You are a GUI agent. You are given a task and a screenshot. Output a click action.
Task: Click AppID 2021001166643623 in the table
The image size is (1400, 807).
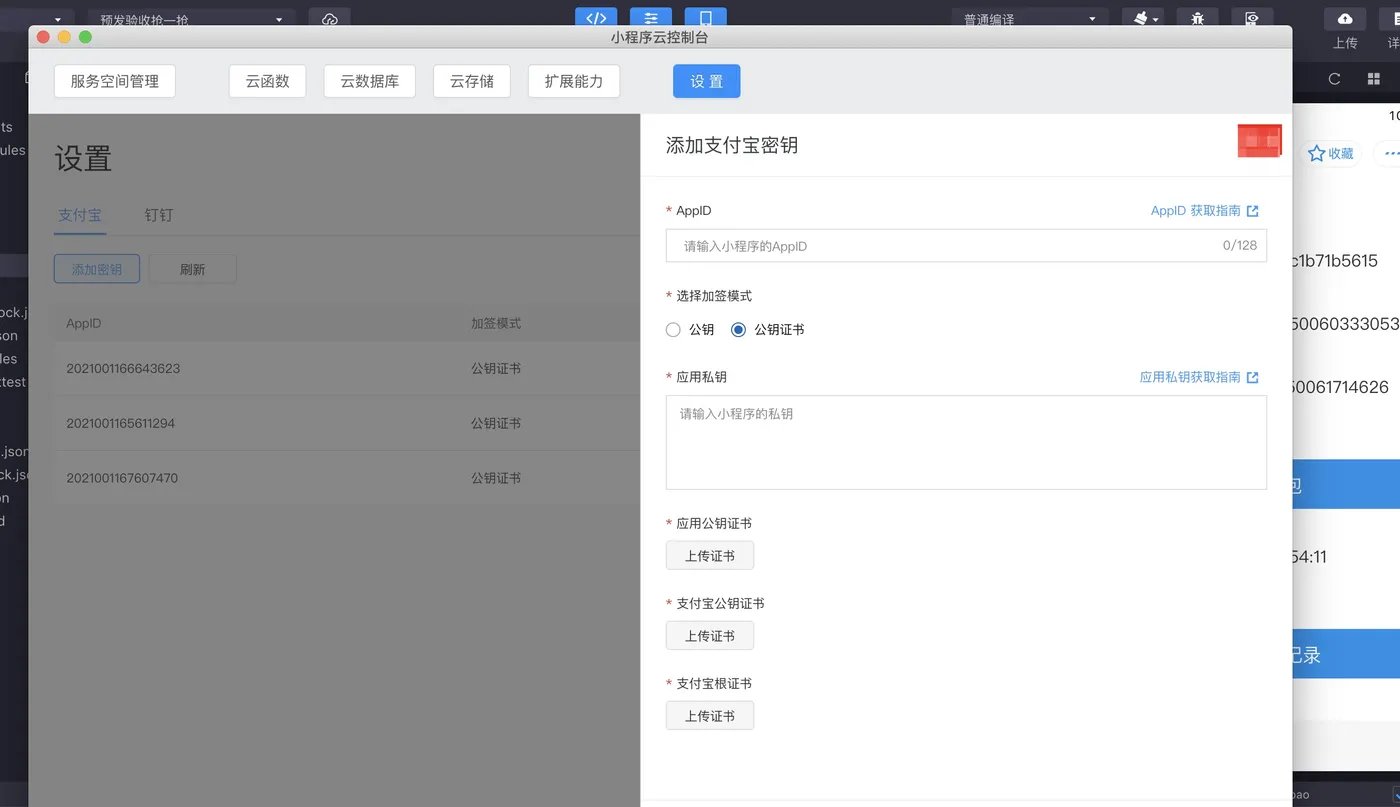click(x=123, y=368)
